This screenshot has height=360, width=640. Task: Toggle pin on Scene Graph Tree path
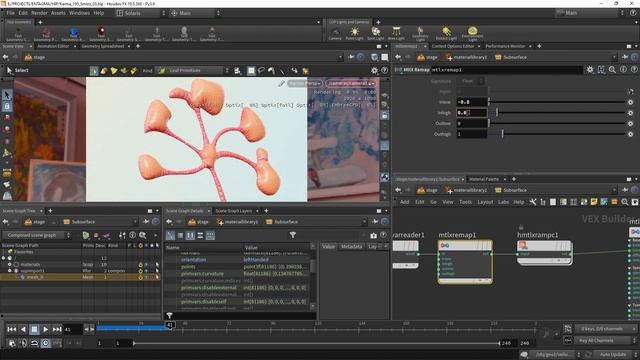[x=146, y=222]
